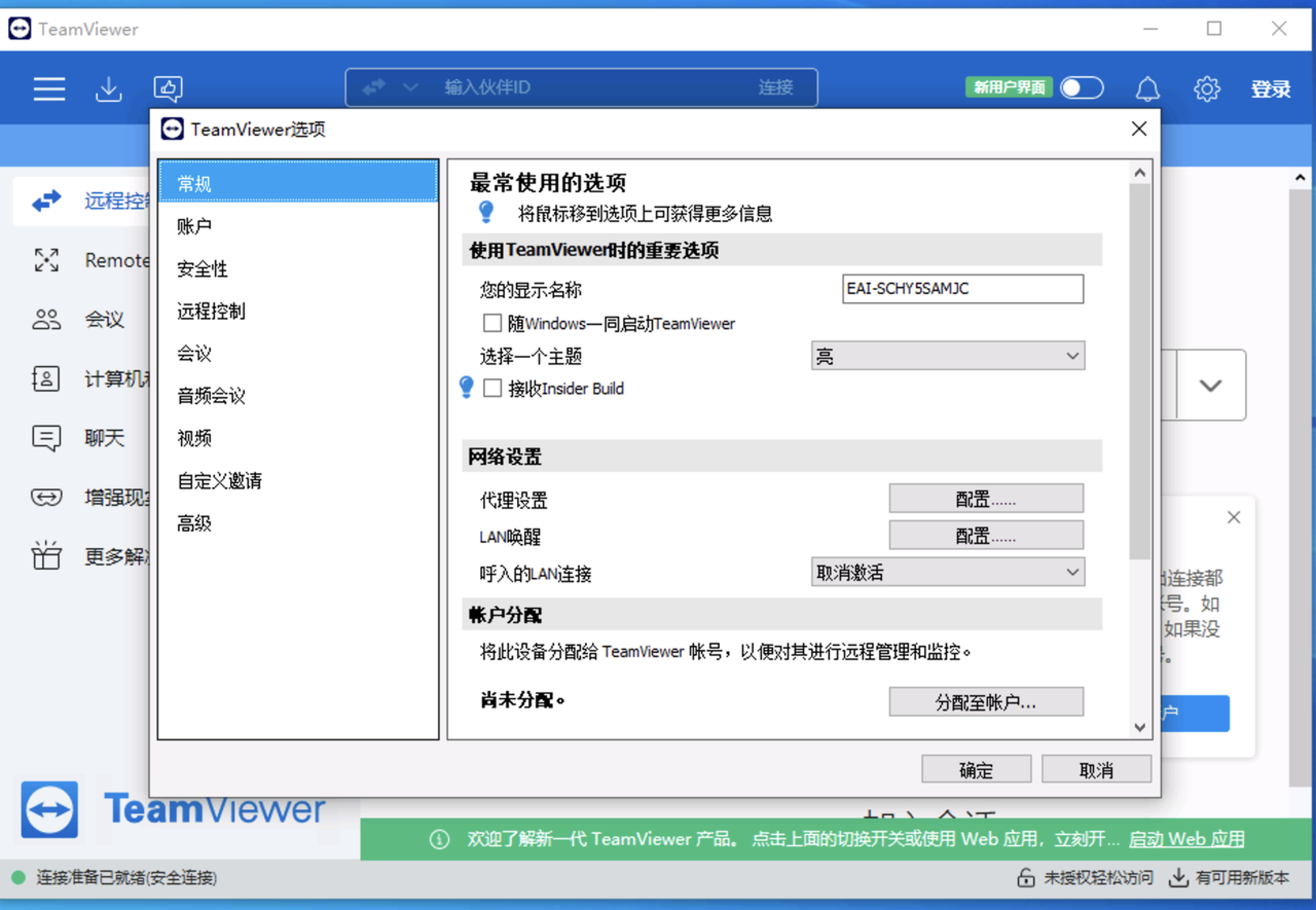Click the connection arrows icon in partner ID box
1316x910 pixels.
tap(374, 87)
